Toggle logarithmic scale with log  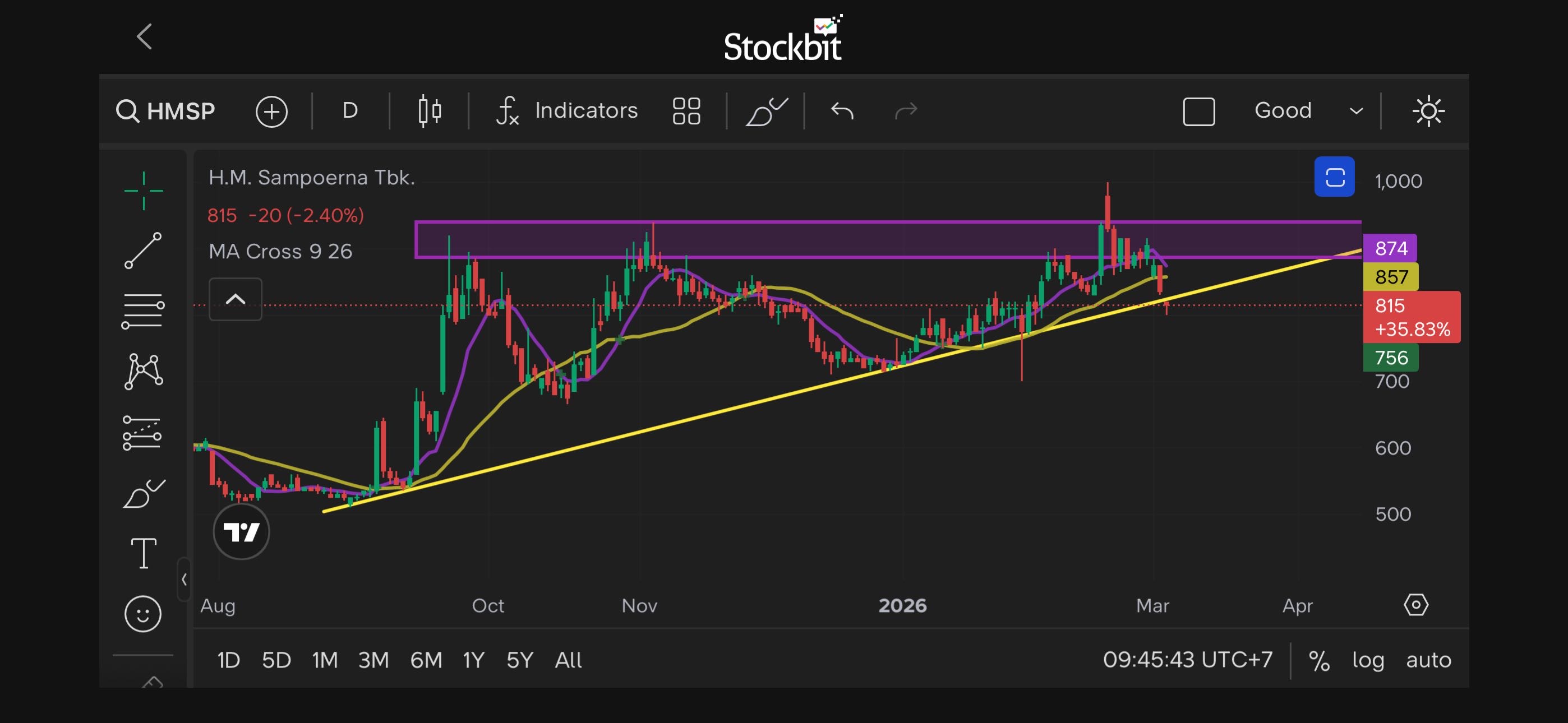(x=1368, y=660)
